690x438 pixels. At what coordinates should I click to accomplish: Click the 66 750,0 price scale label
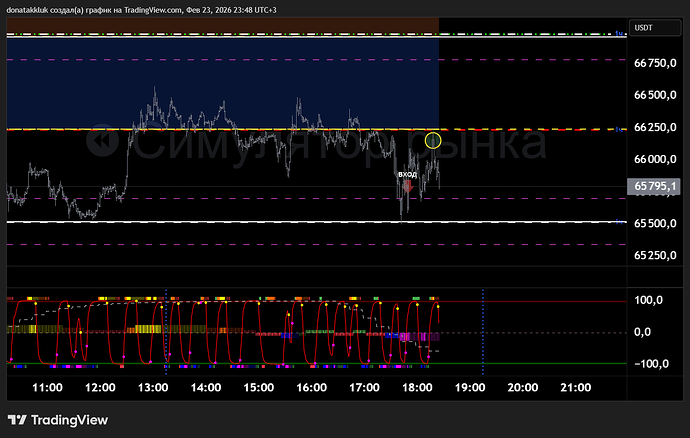click(655, 63)
